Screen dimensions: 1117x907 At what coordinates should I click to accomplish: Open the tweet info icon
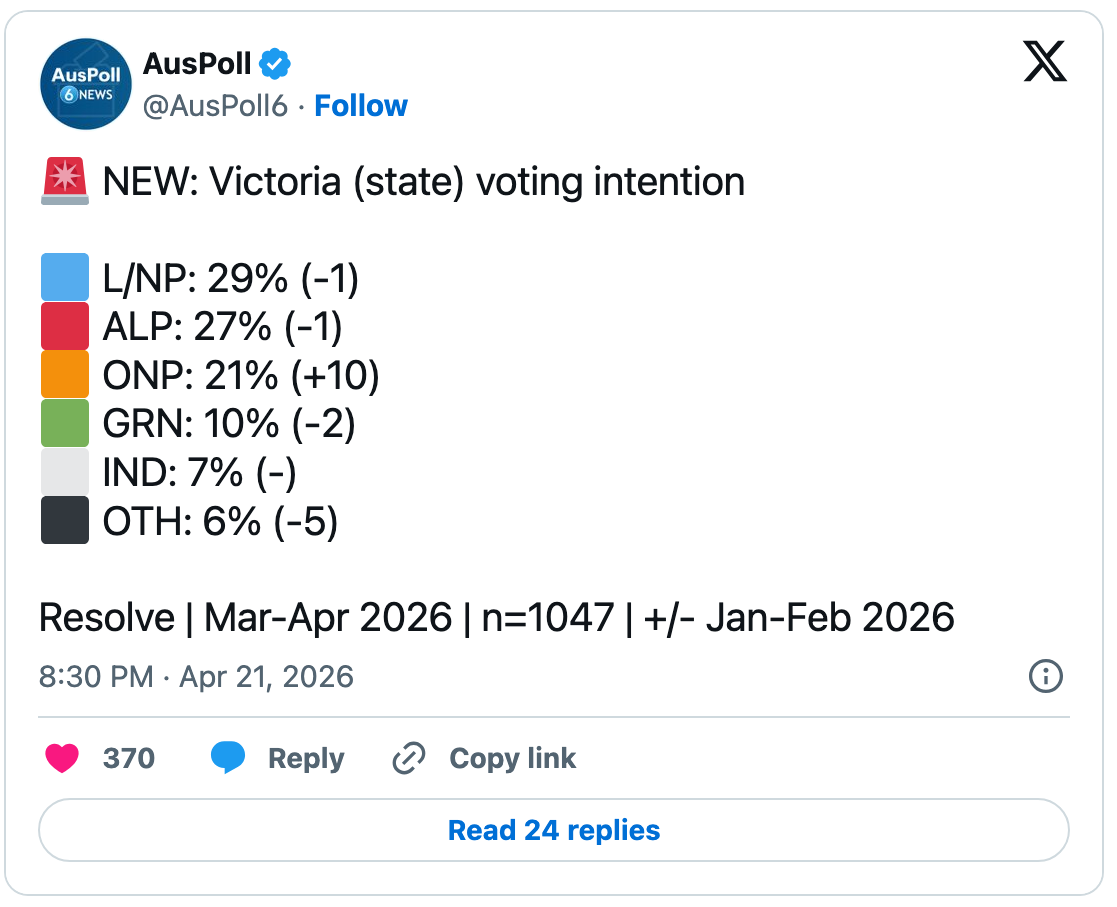(1045, 677)
